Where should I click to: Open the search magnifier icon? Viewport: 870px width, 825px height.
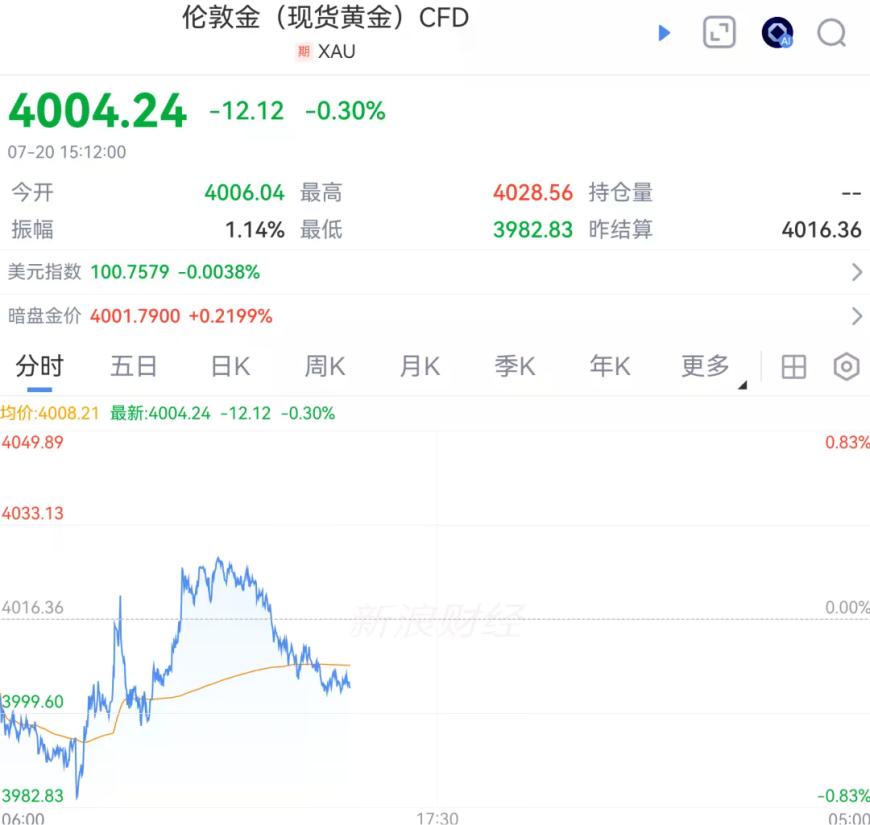pos(832,33)
